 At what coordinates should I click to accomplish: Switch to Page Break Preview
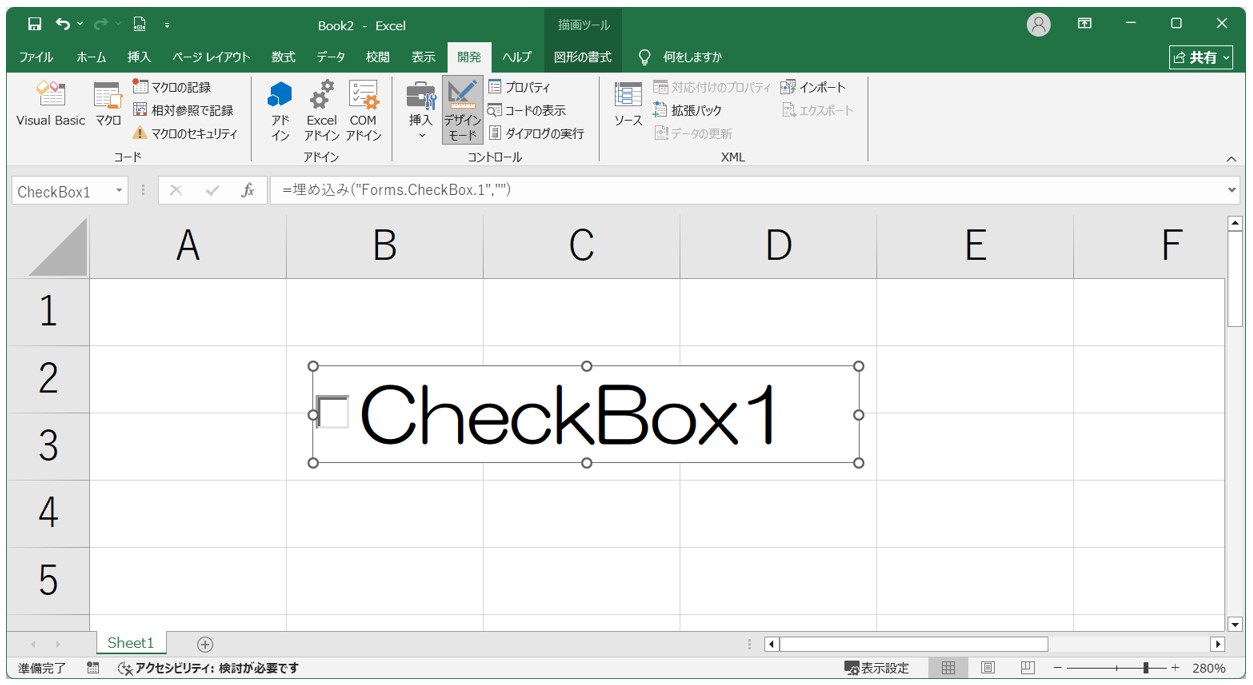1028,668
